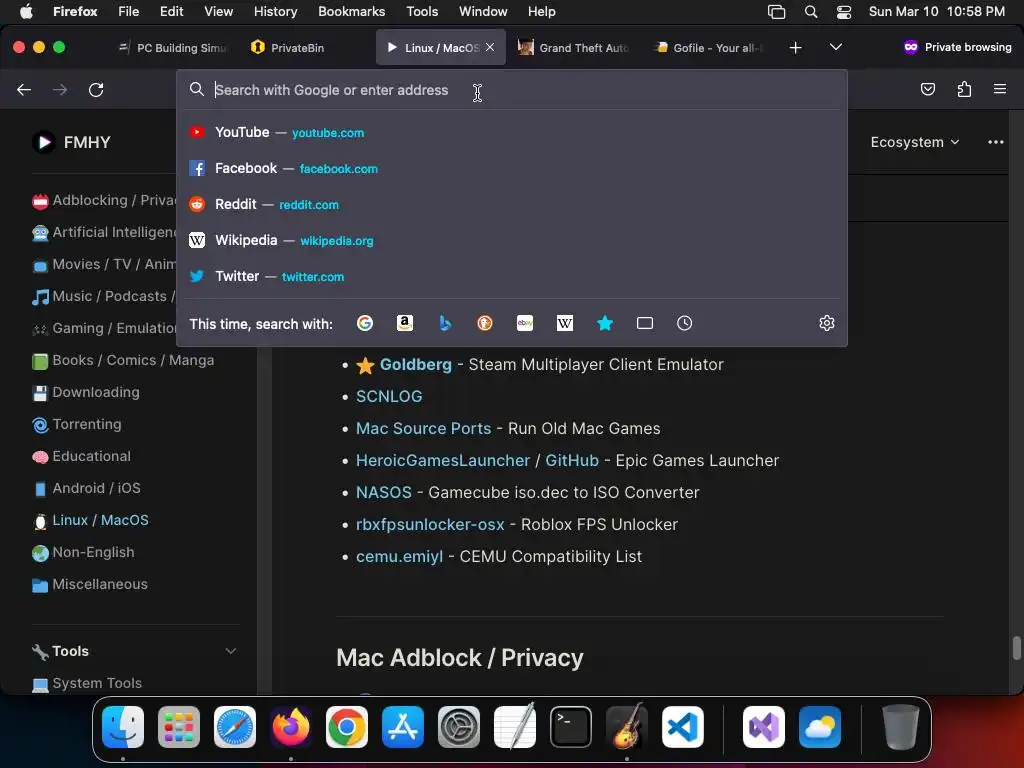Launch Visual Studio Code from the dock
The width and height of the screenshot is (1024, 768).
click(683, 727)
